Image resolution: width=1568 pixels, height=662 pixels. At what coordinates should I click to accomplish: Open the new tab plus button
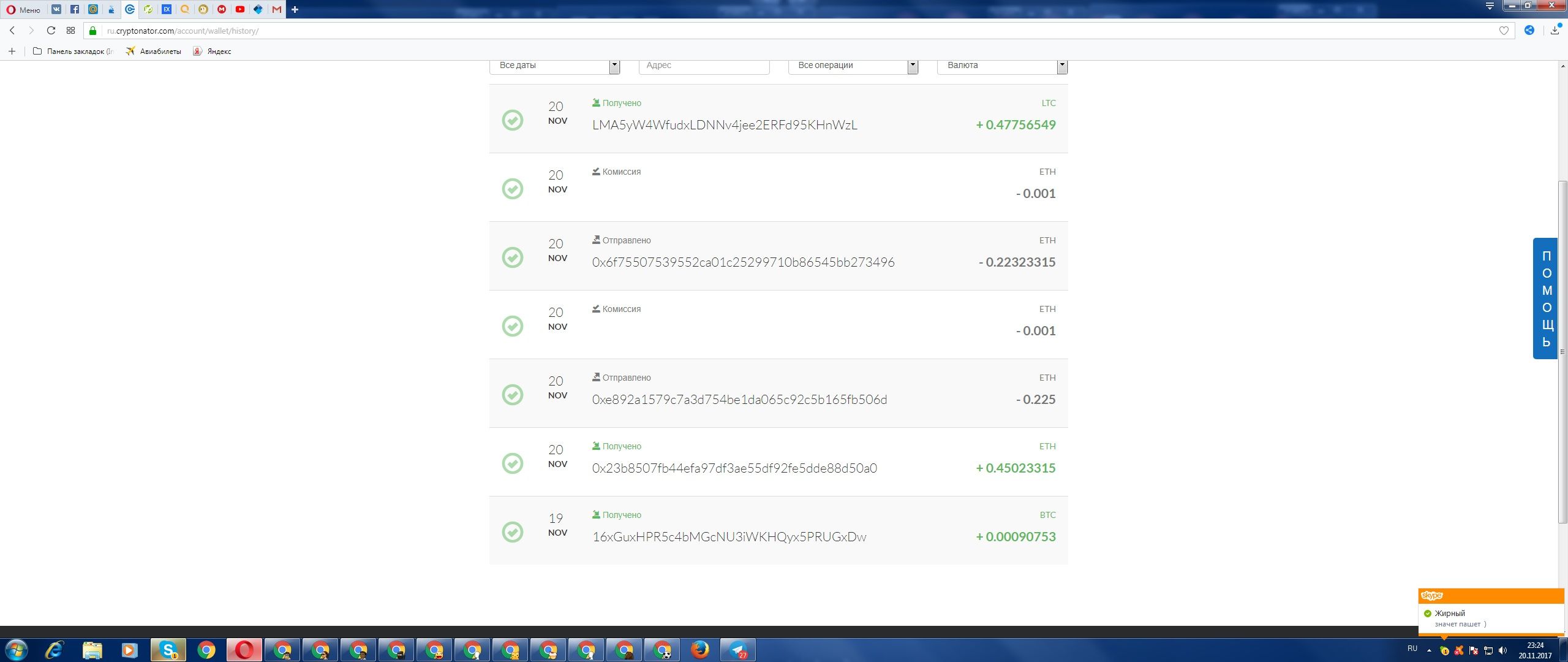[x=295, y=9]
